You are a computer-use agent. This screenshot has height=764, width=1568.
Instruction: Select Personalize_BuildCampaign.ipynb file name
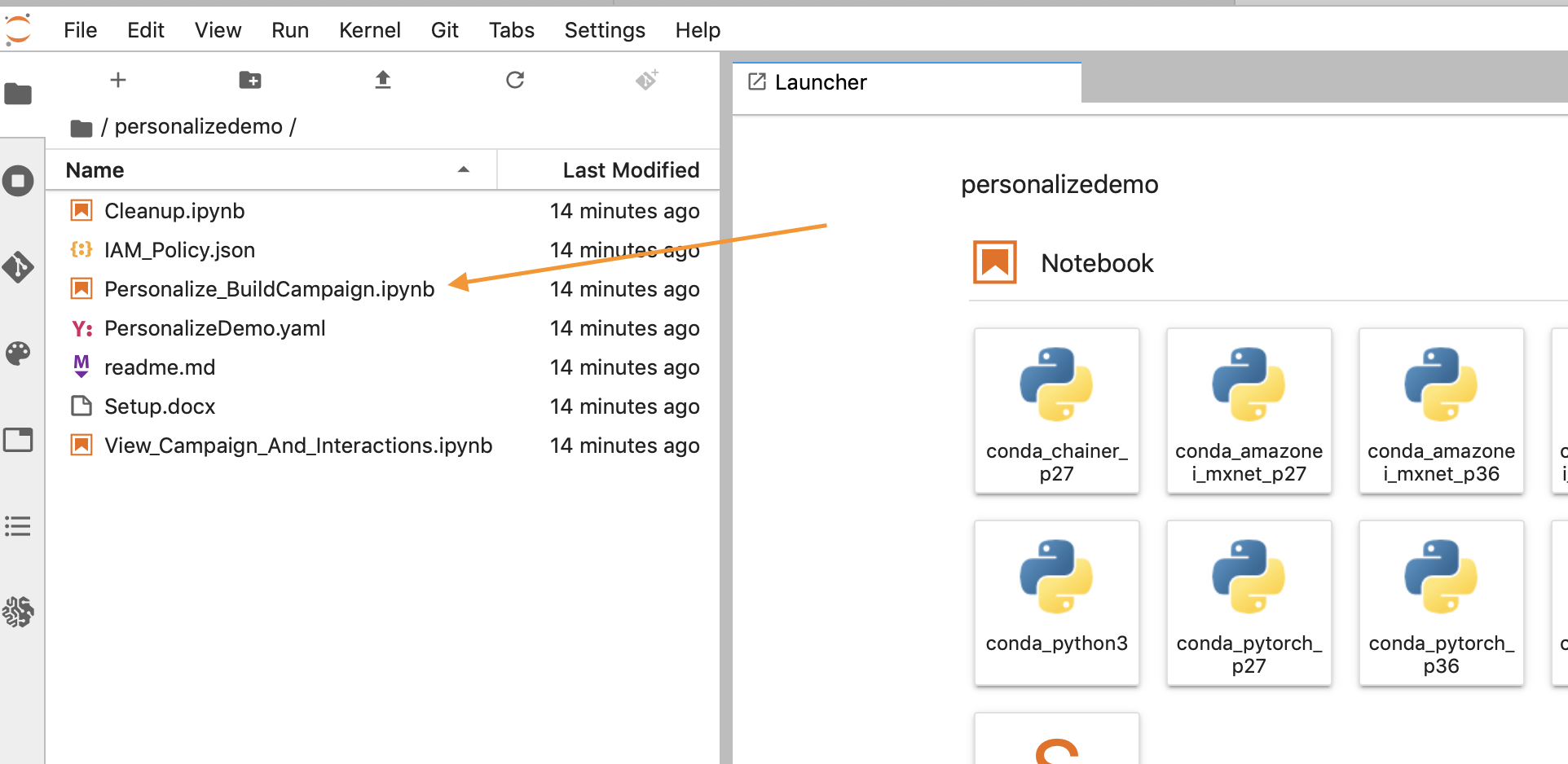coord(270,289)
